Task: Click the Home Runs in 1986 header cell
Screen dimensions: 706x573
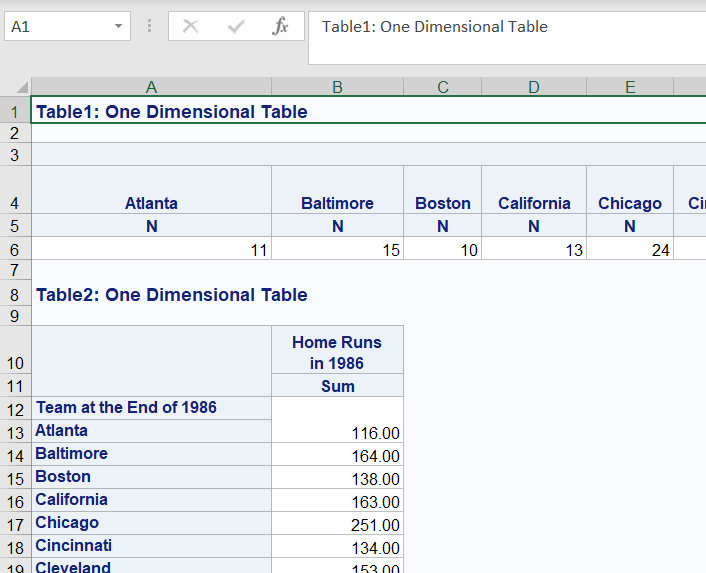Action: (337, 352)
